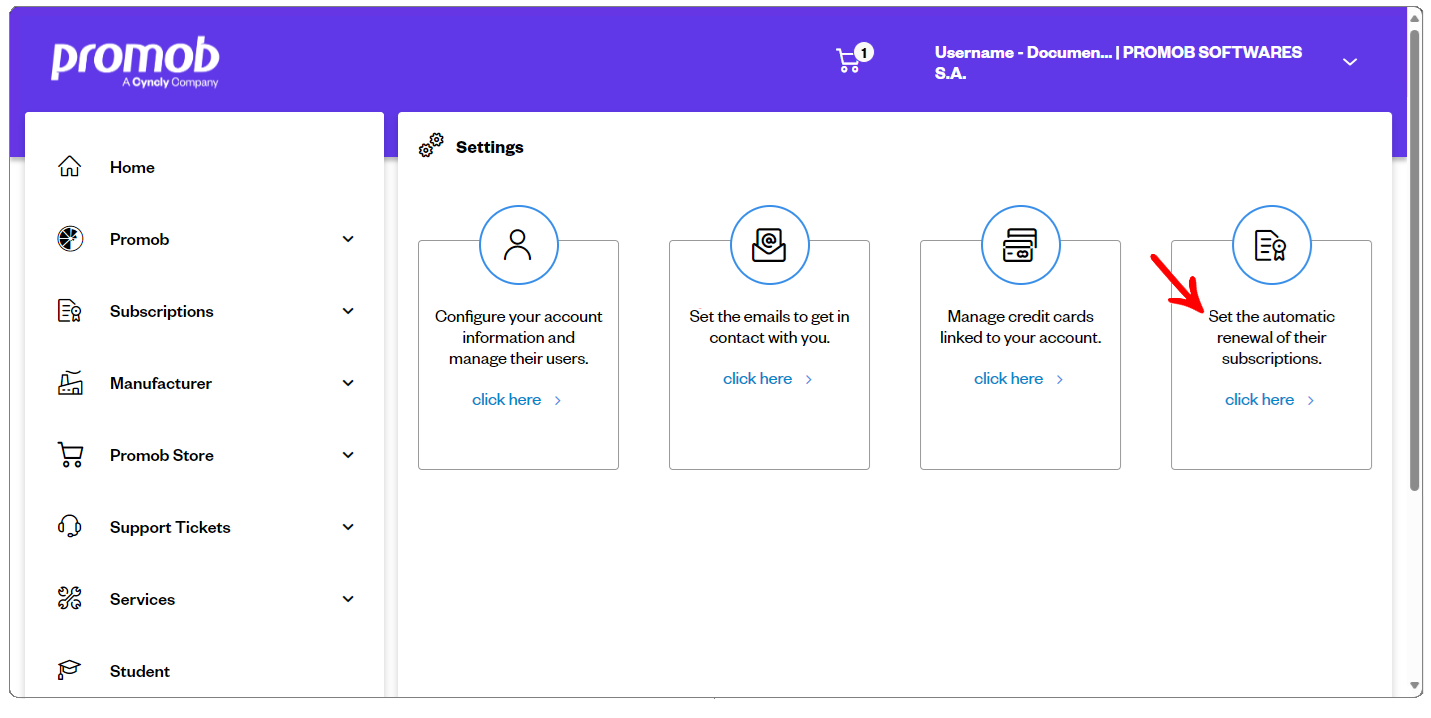Expand the Support Tickets menu chevron
Image resolution: width=1431 pixels, height=718 pixels.
348,527
